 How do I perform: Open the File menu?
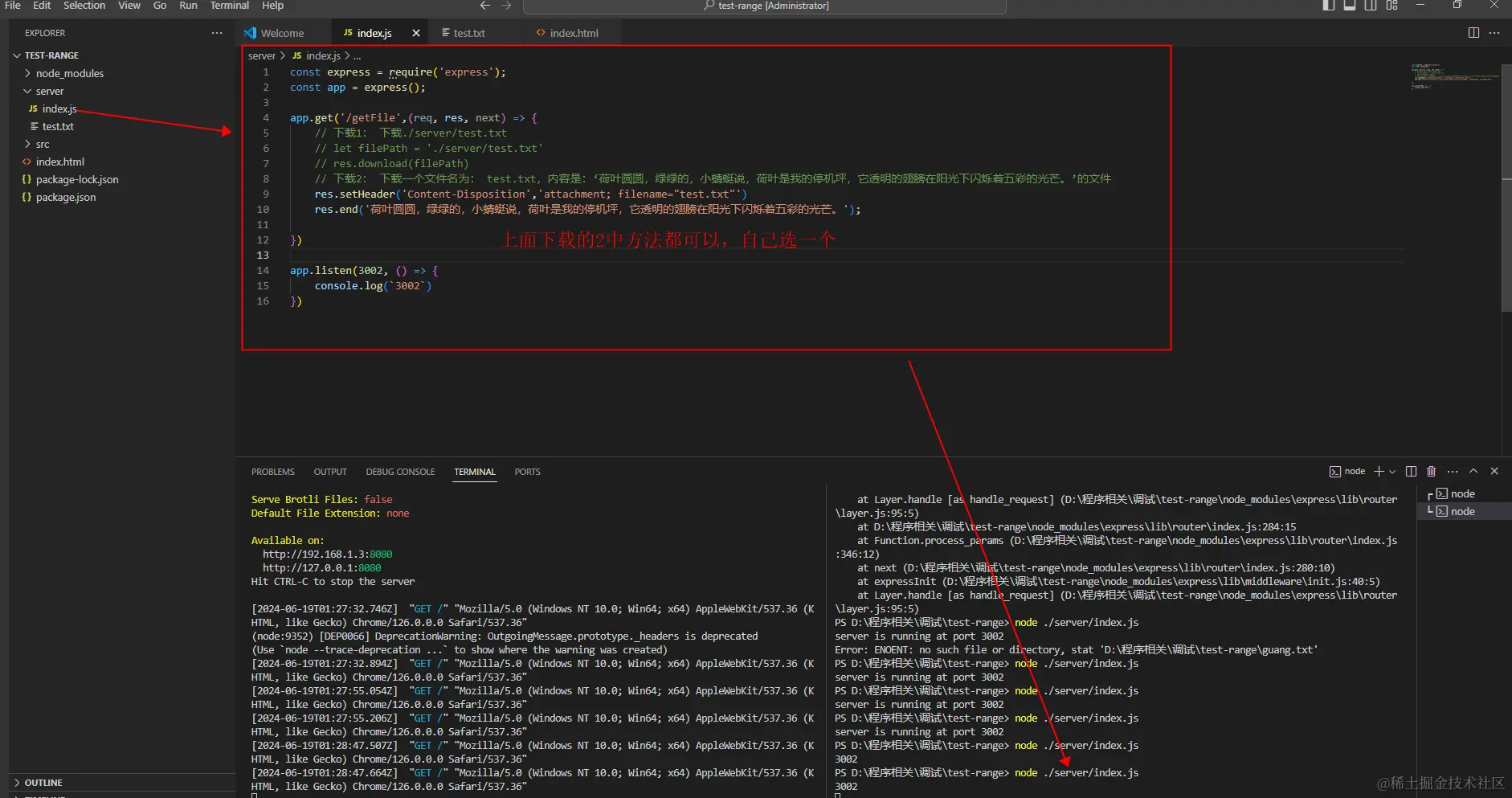point(13,6)
